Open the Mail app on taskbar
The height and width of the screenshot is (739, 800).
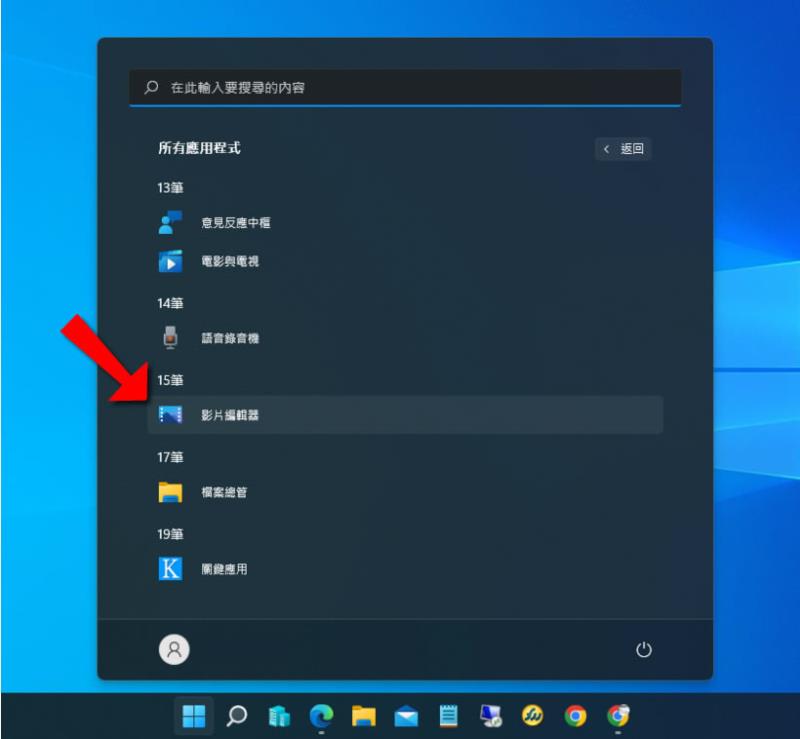pos(406,716)
